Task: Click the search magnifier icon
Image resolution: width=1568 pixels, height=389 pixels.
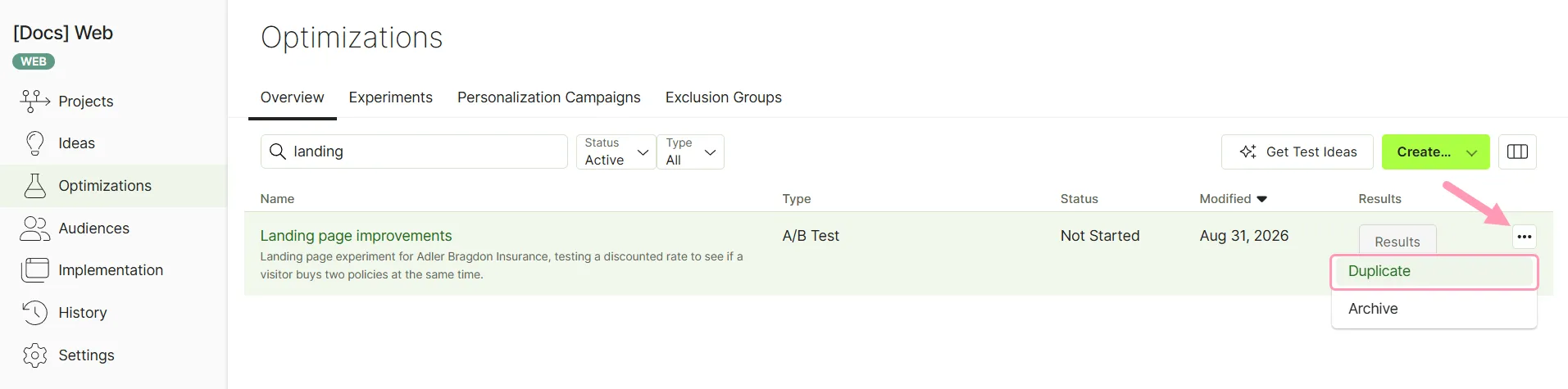Action: coord(278,152)
